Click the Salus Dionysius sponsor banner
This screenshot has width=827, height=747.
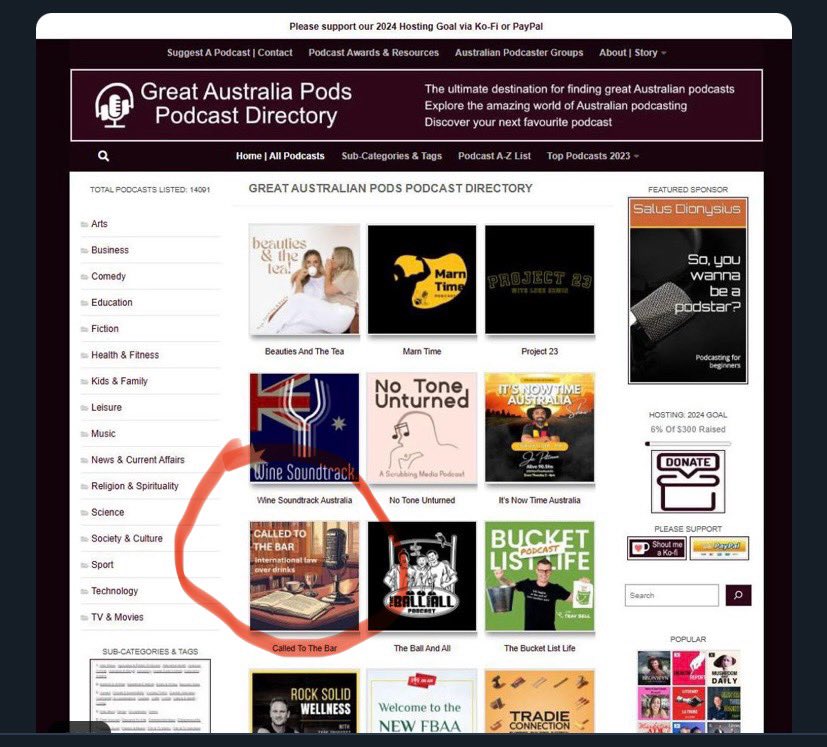click(x=688, y=291)
